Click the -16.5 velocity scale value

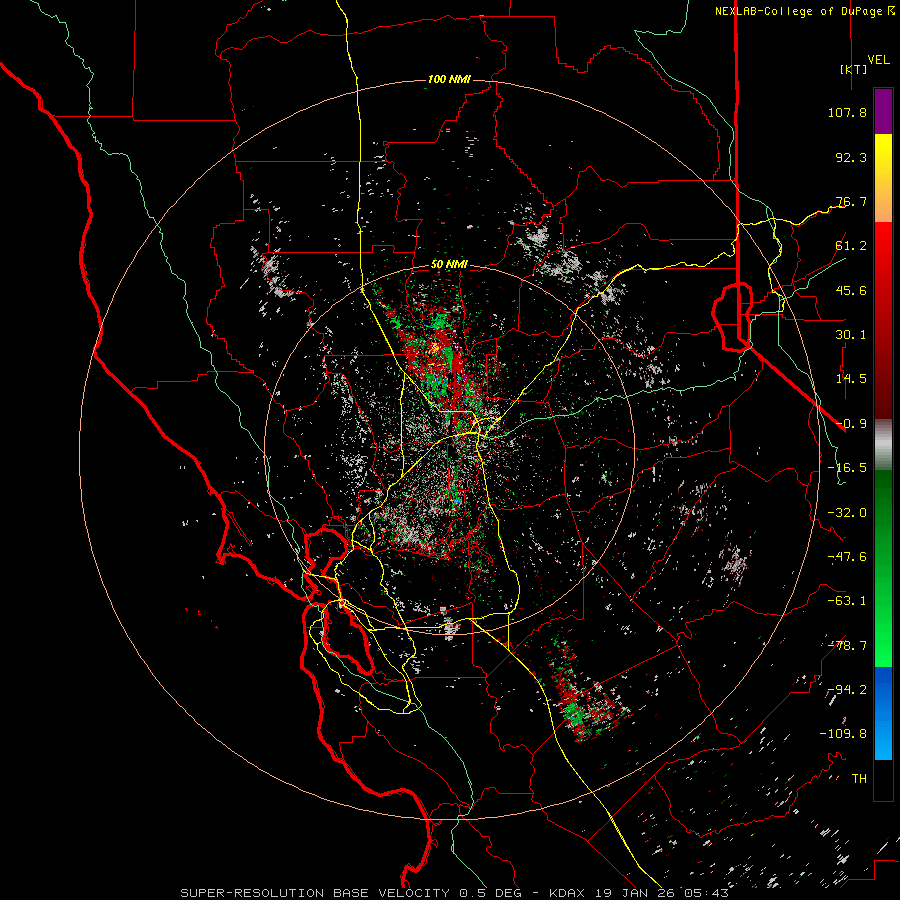click(x=847, y=468)
